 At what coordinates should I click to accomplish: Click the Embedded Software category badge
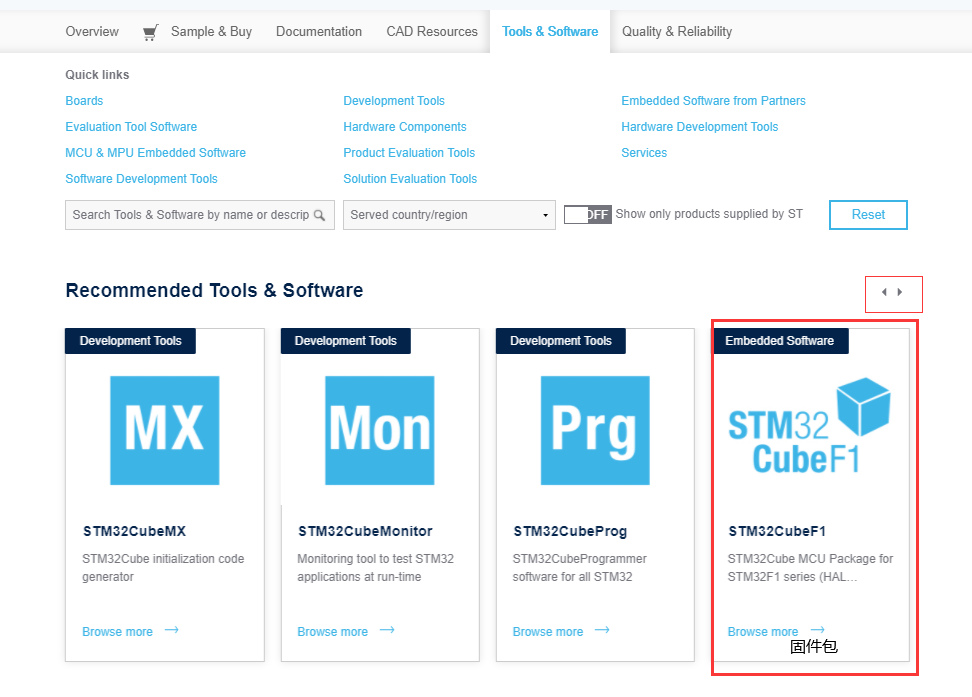[x=780, y=341]
